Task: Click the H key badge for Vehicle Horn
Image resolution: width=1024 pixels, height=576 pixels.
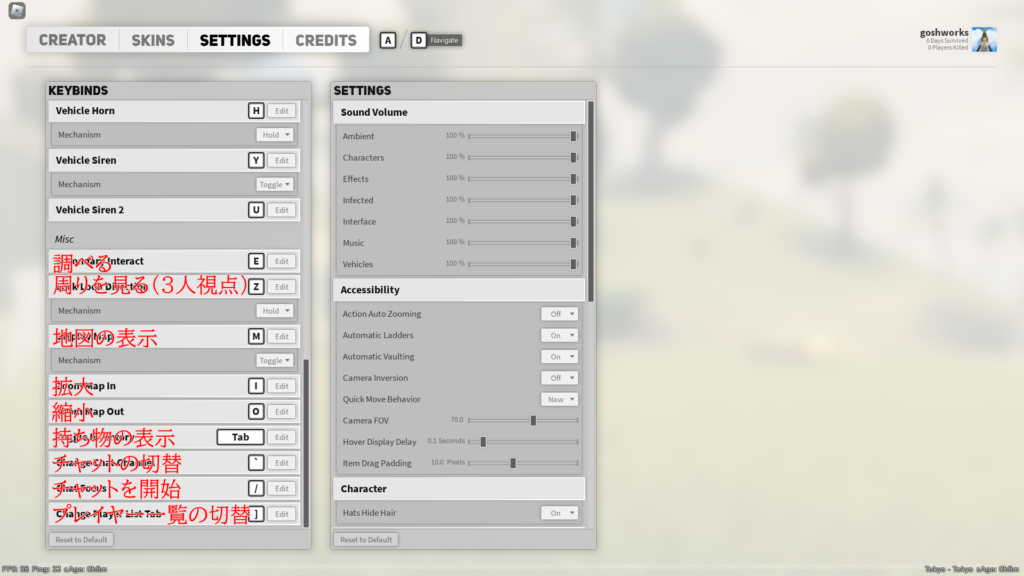Action: (256, 110)
